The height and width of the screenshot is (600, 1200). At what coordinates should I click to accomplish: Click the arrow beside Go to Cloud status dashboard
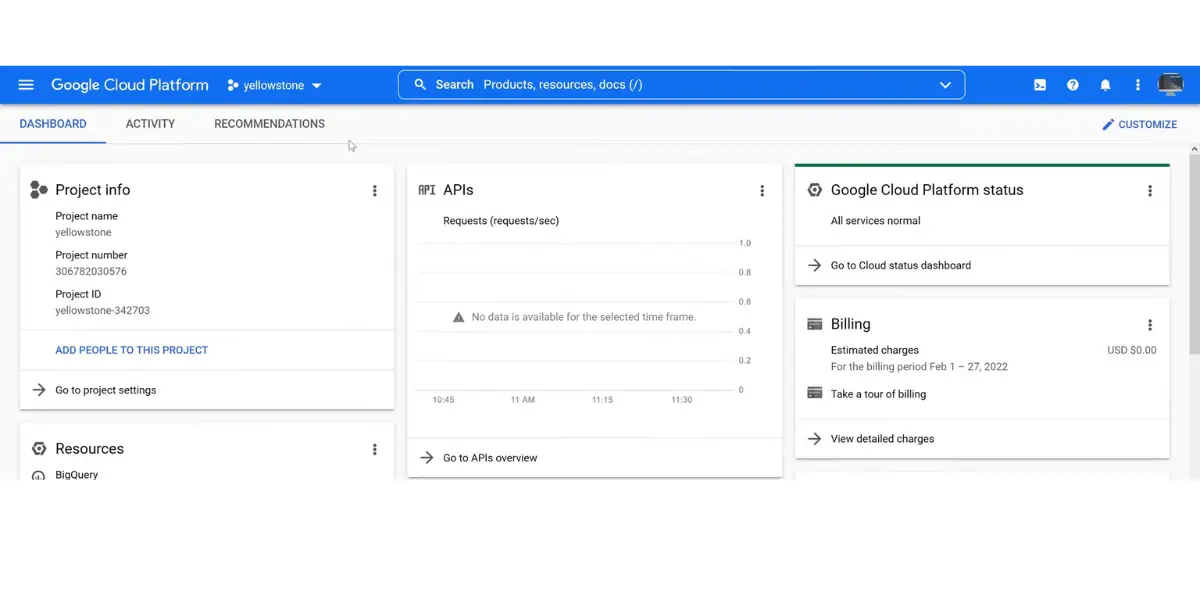[815, 265]
